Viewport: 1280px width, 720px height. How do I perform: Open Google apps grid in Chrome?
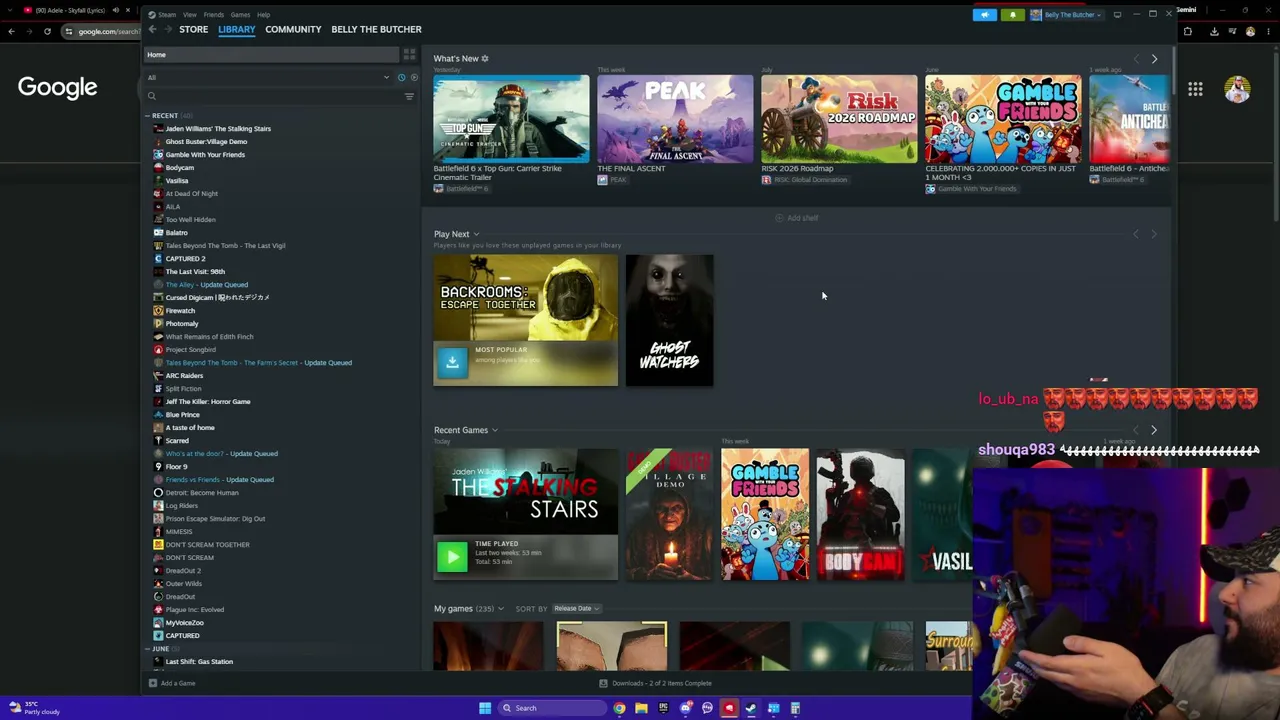pos(1195,90)
